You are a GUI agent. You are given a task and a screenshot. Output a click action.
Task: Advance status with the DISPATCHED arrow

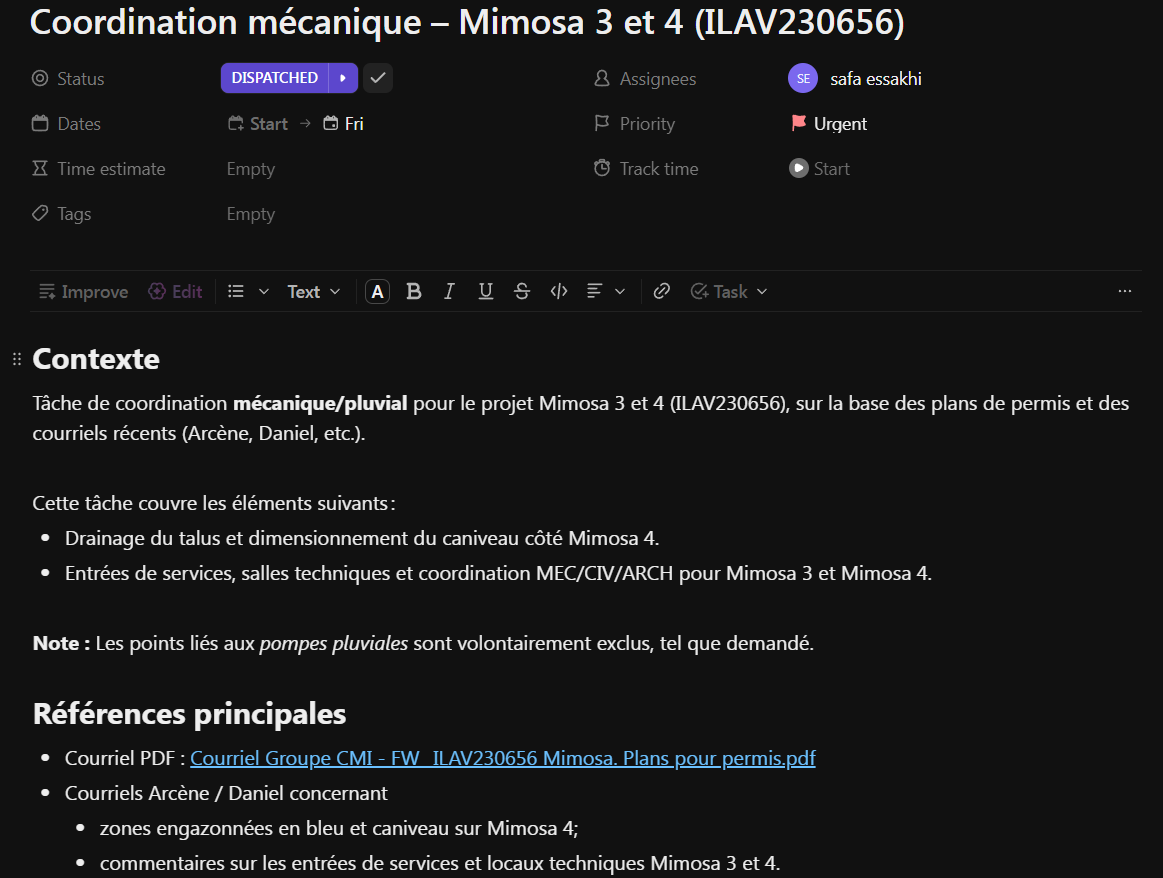(x=343, y=78)
